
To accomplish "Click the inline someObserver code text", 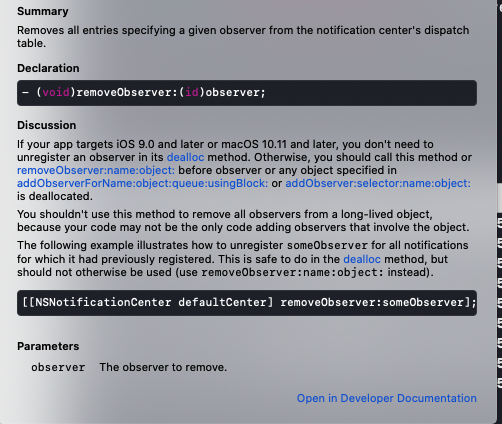I will (x=327, y=245).
